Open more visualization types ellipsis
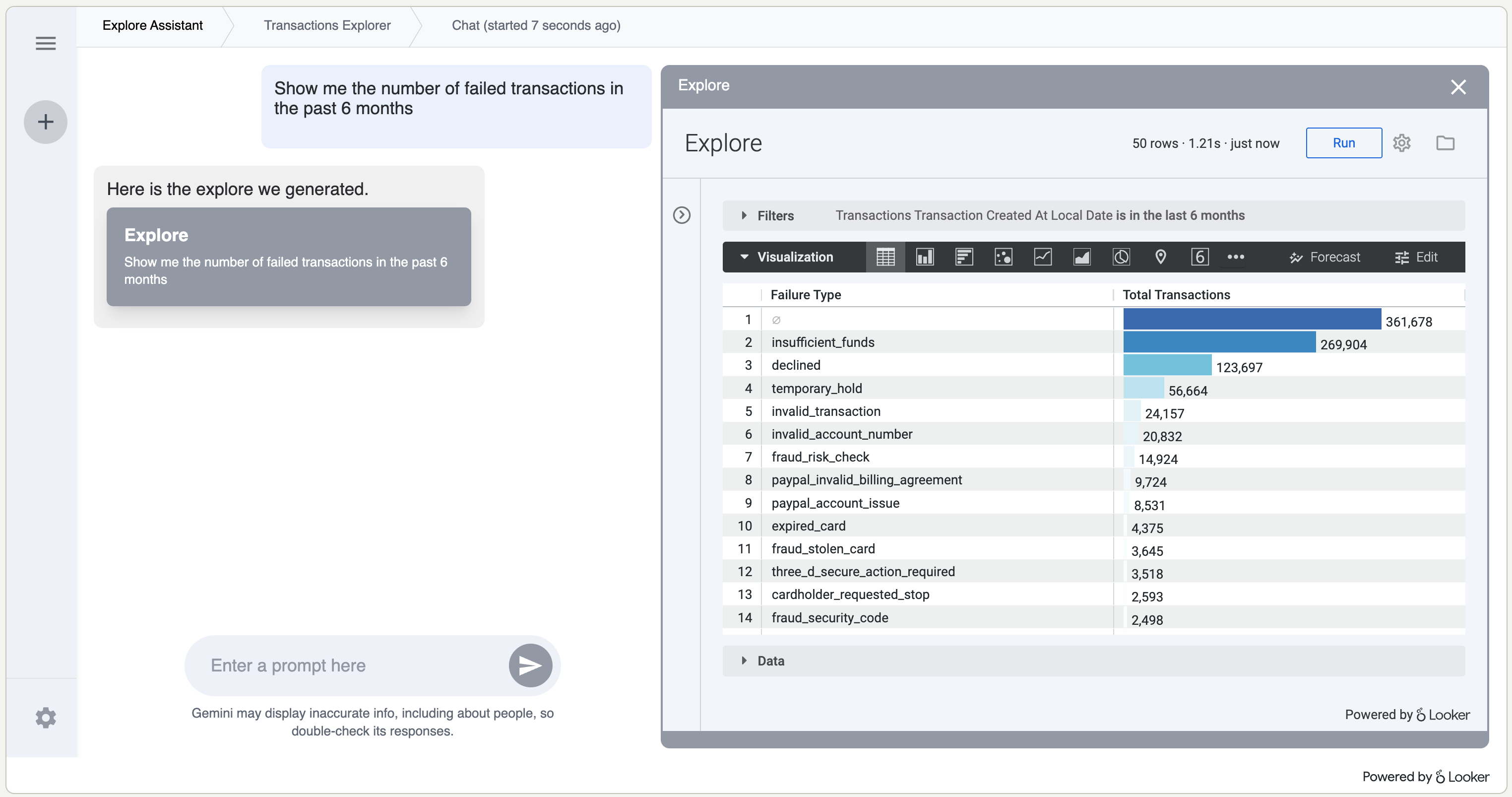 [x=1236, y=257]
